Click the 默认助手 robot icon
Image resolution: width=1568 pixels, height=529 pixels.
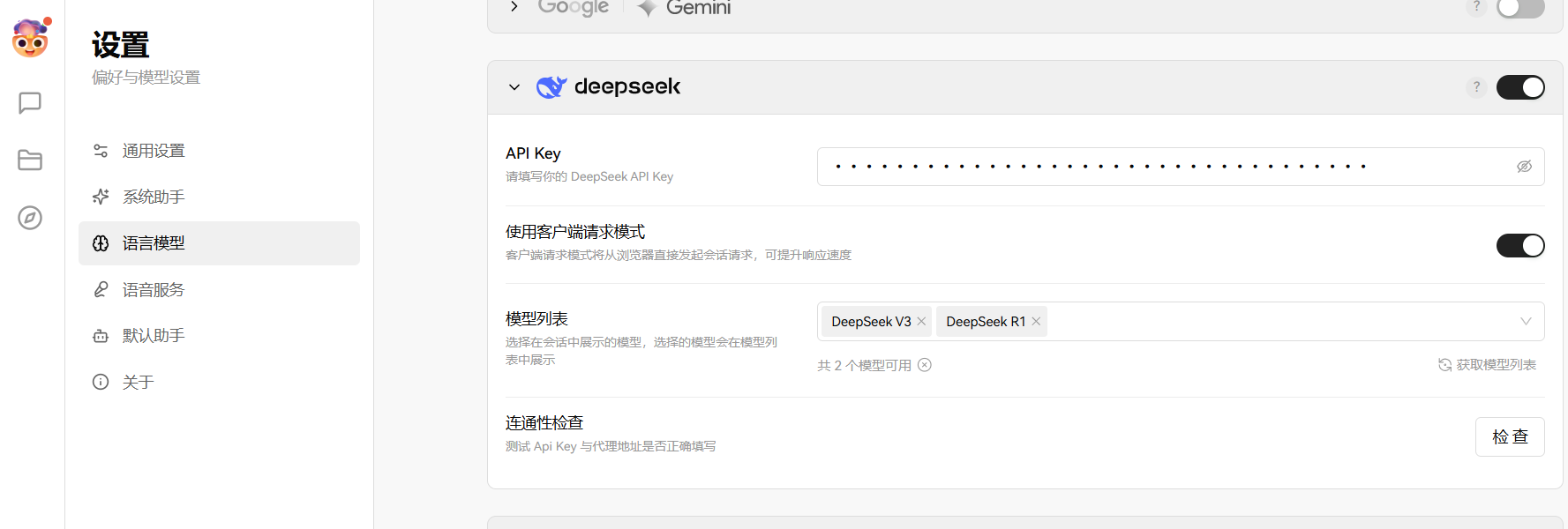[x=101, y=336]
